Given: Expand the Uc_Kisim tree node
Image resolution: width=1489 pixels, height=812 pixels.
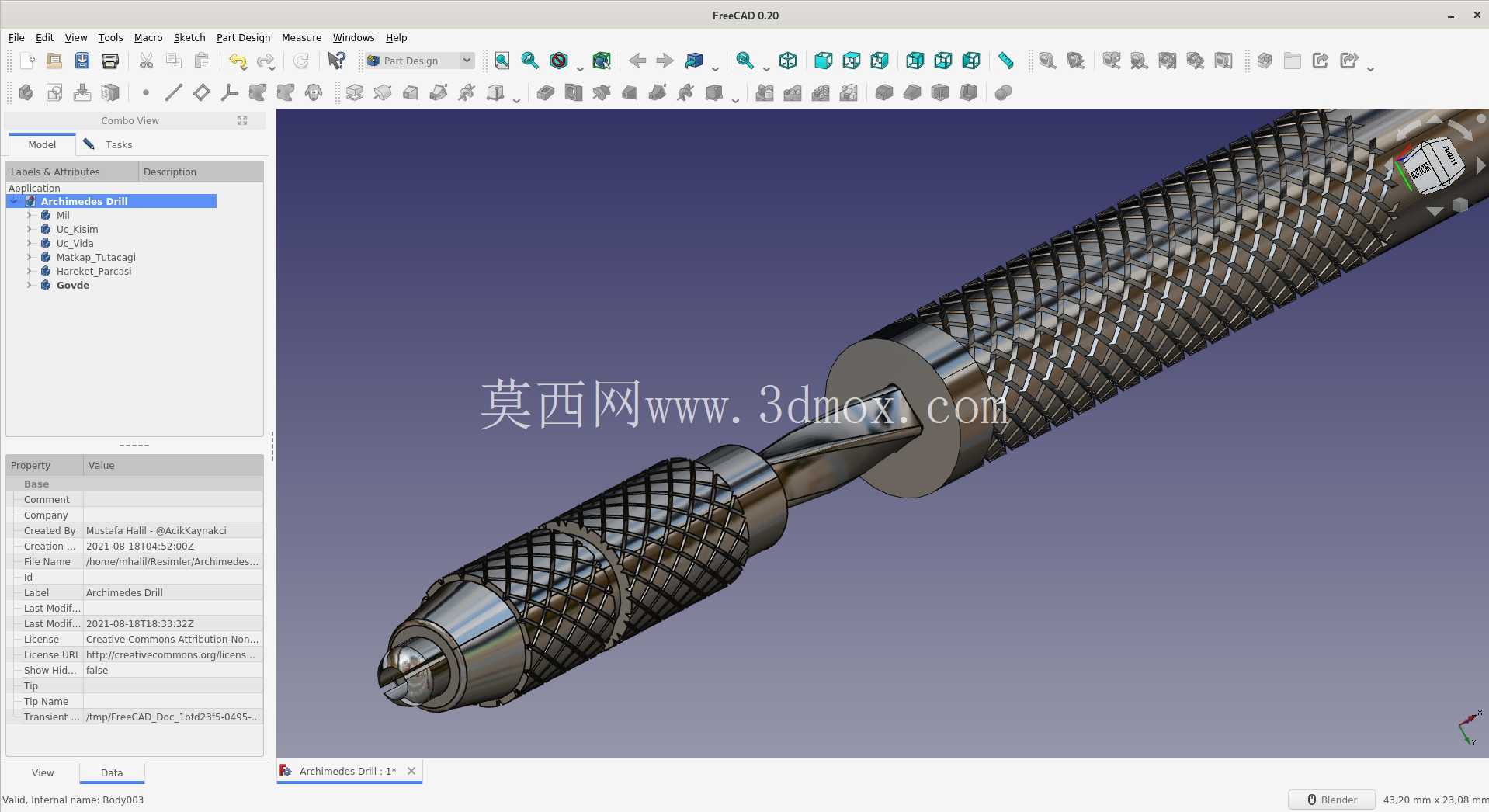Looking at the screenshot, I should point(30,229).
